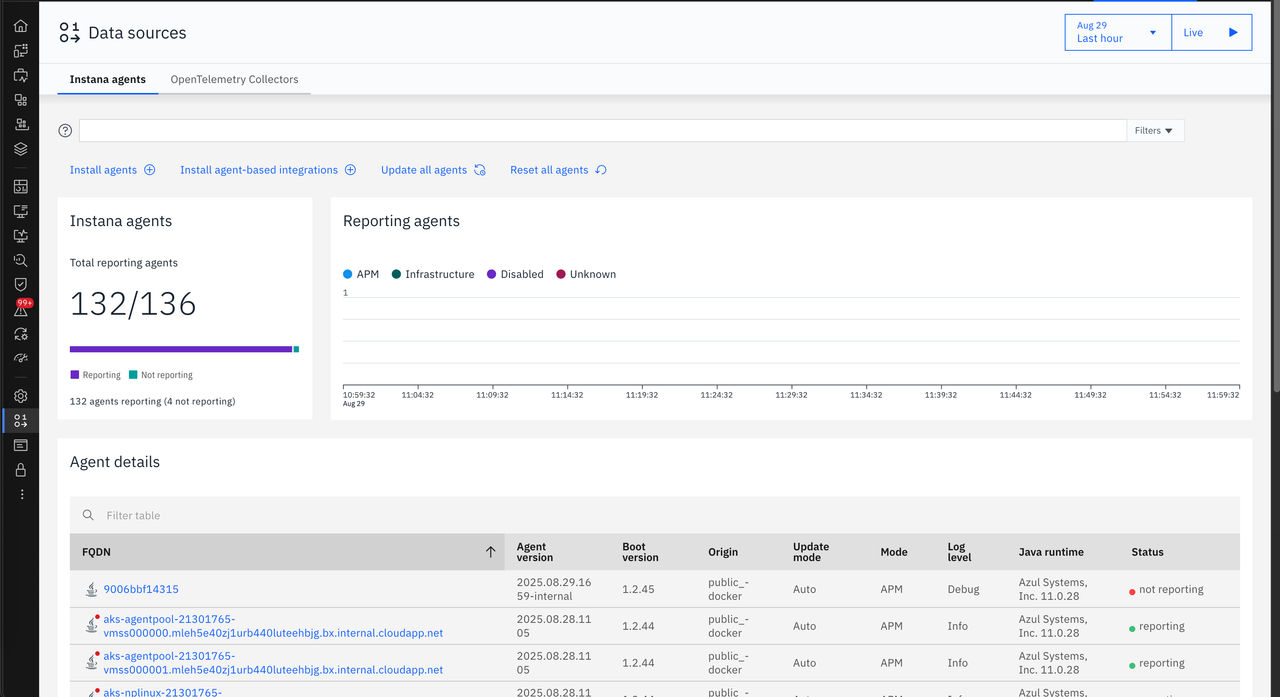Click into the Filter table field
Viewport: 1280px width, 697px height.
[x=655, y=515]
